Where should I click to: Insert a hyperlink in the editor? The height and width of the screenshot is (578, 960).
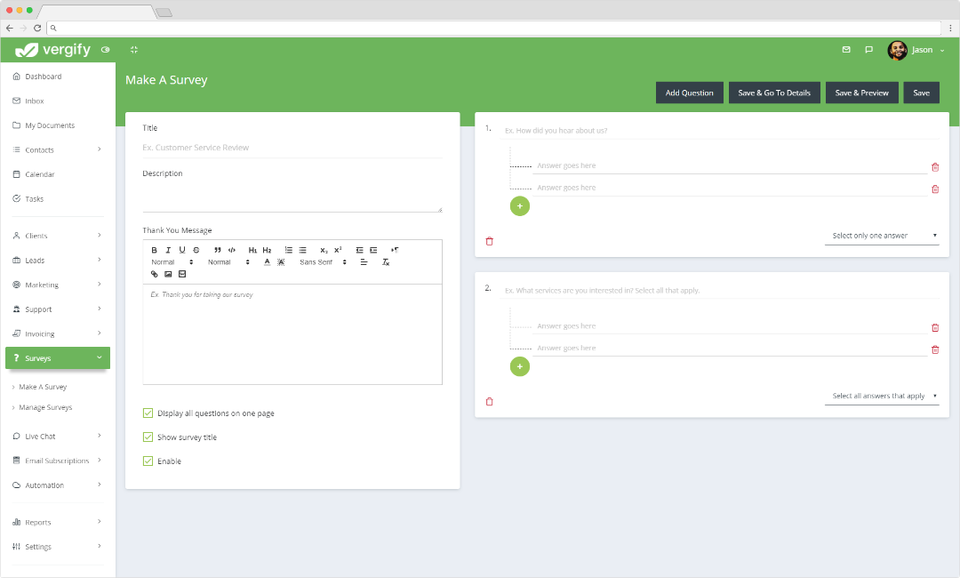point(154,274)
